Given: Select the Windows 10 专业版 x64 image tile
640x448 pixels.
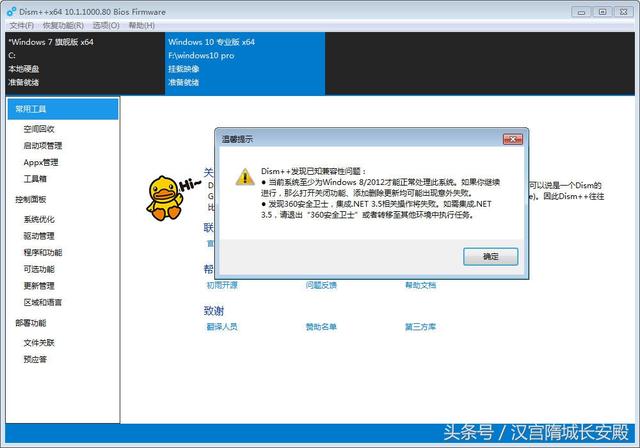Looking at the screenshot, I should point(245,64).
